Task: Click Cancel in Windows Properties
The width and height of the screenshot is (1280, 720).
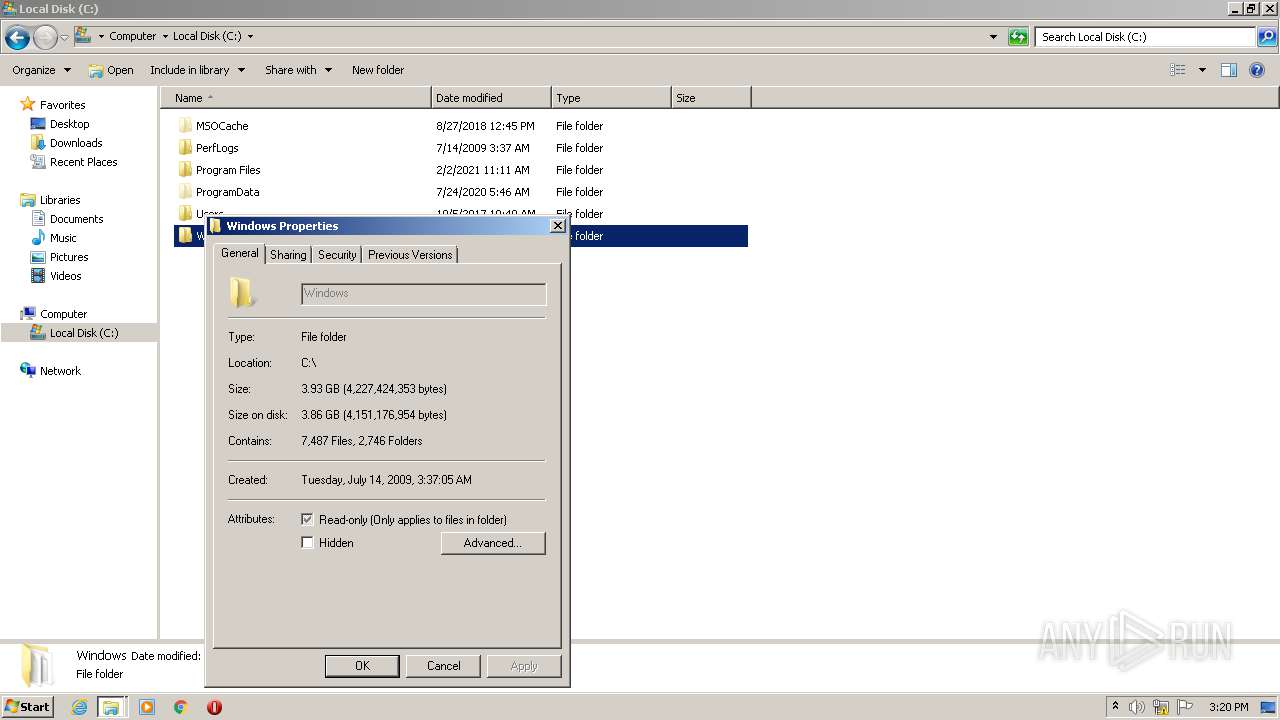Action: [x=444, y=666]
